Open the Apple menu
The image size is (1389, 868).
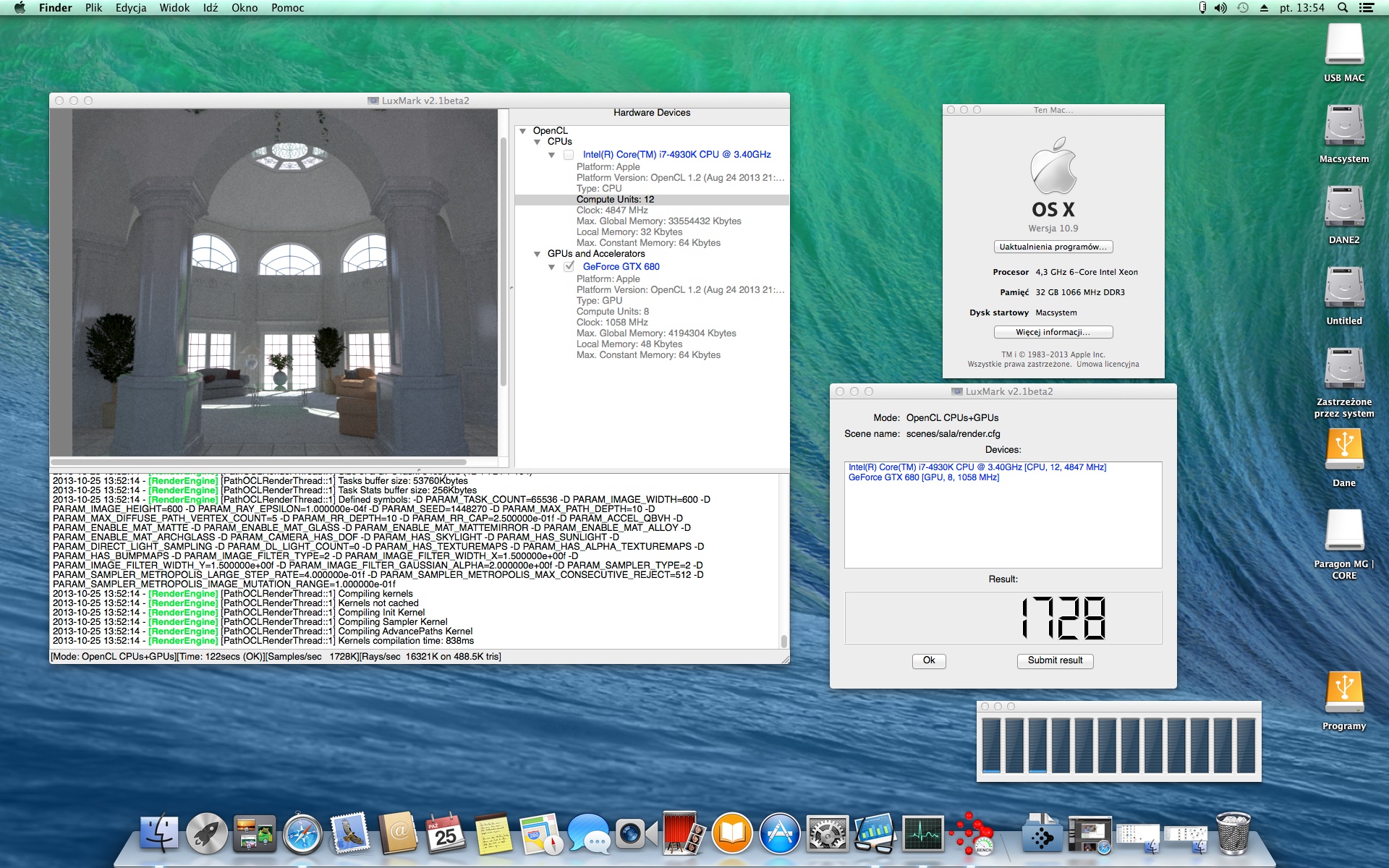point(20,8)
